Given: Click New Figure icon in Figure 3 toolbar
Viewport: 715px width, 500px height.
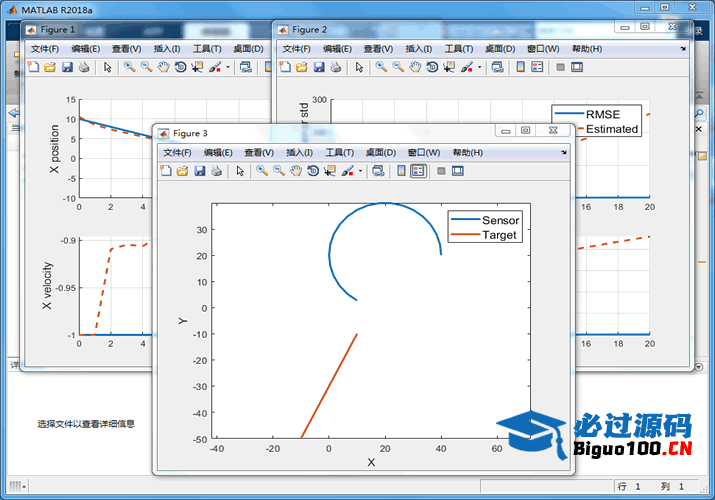Looking at the screenshot, I should coord(166,171).
